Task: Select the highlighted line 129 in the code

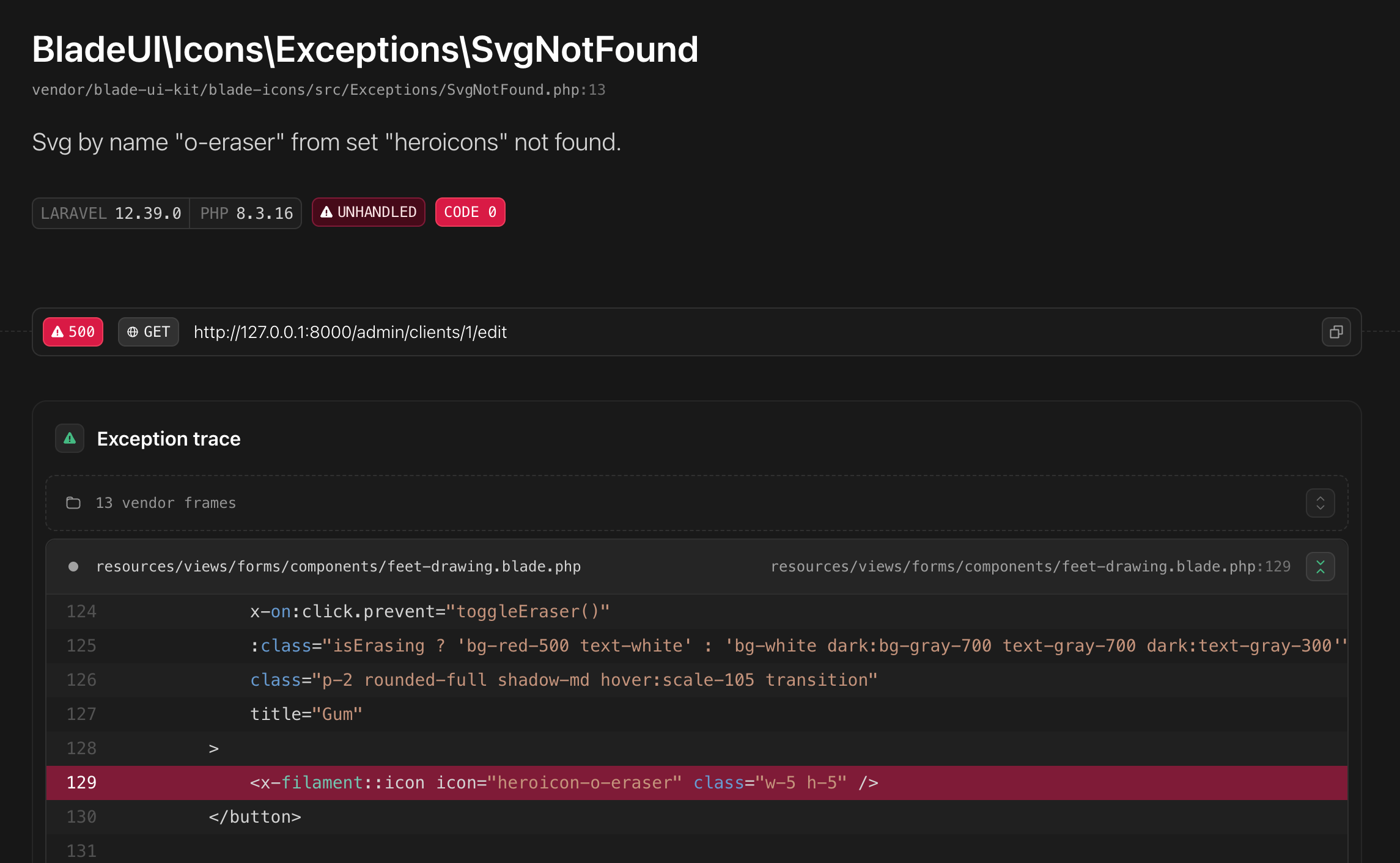Action: (550, 782)
